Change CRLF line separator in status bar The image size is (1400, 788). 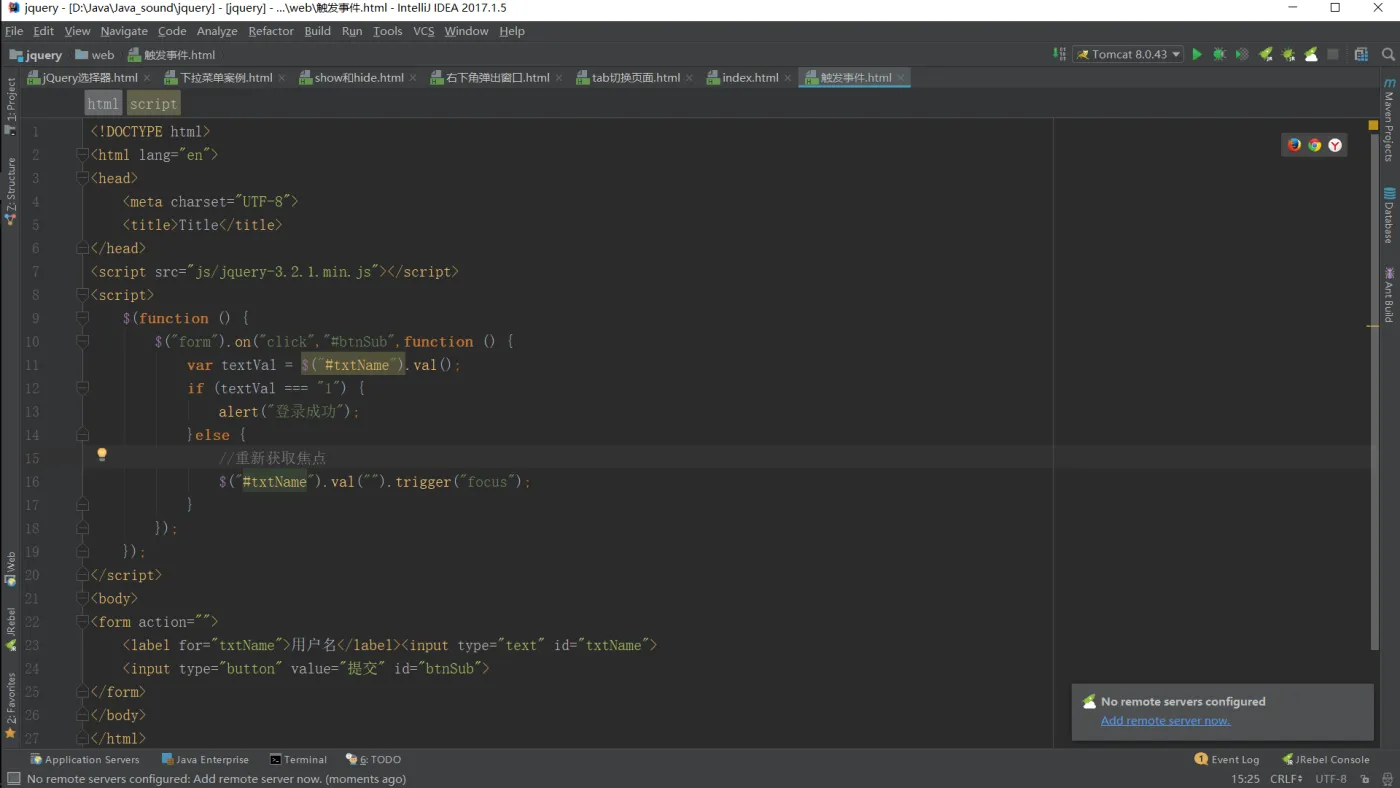click(x=1286, y=779)
